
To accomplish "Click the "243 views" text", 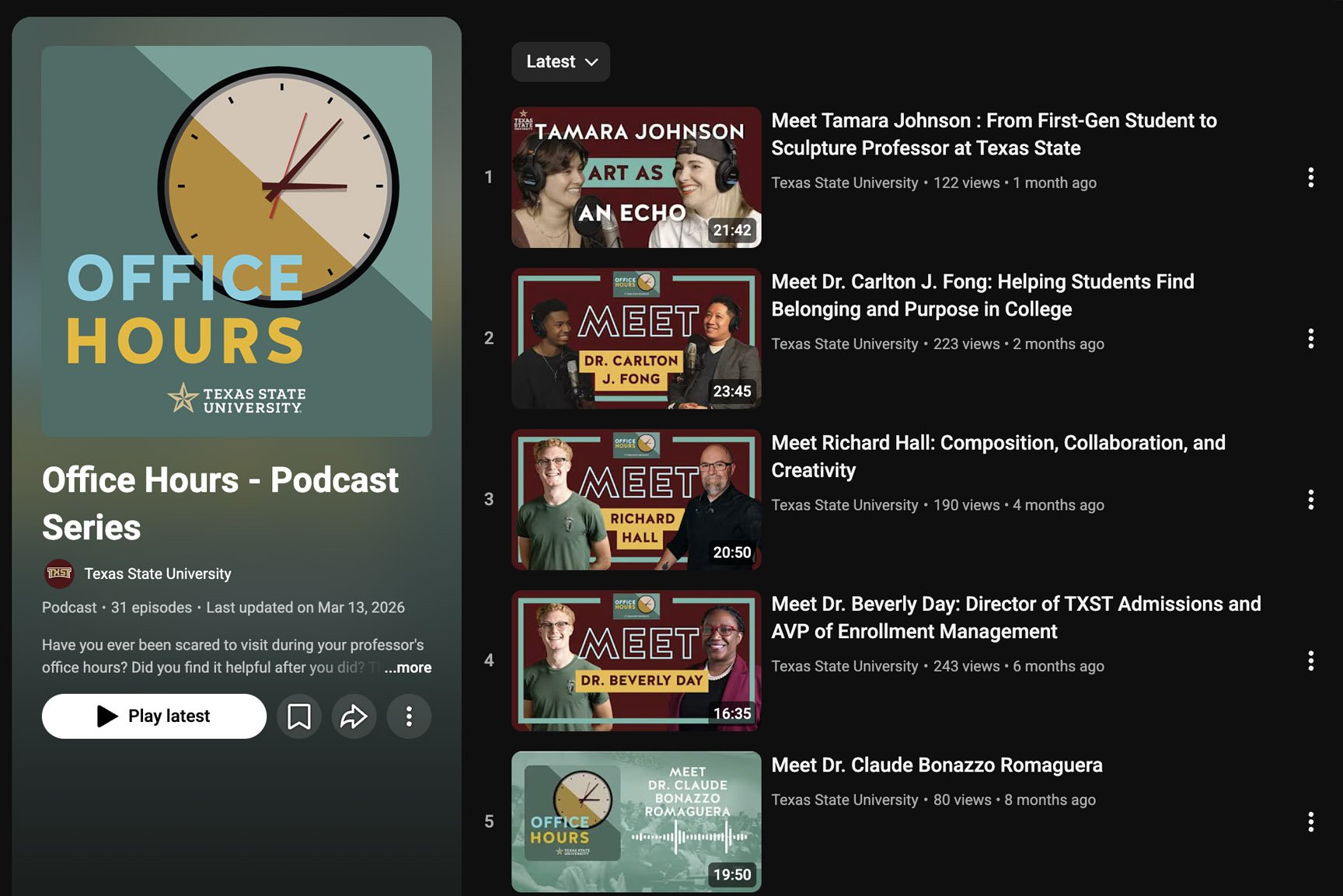I will (966, 666).
